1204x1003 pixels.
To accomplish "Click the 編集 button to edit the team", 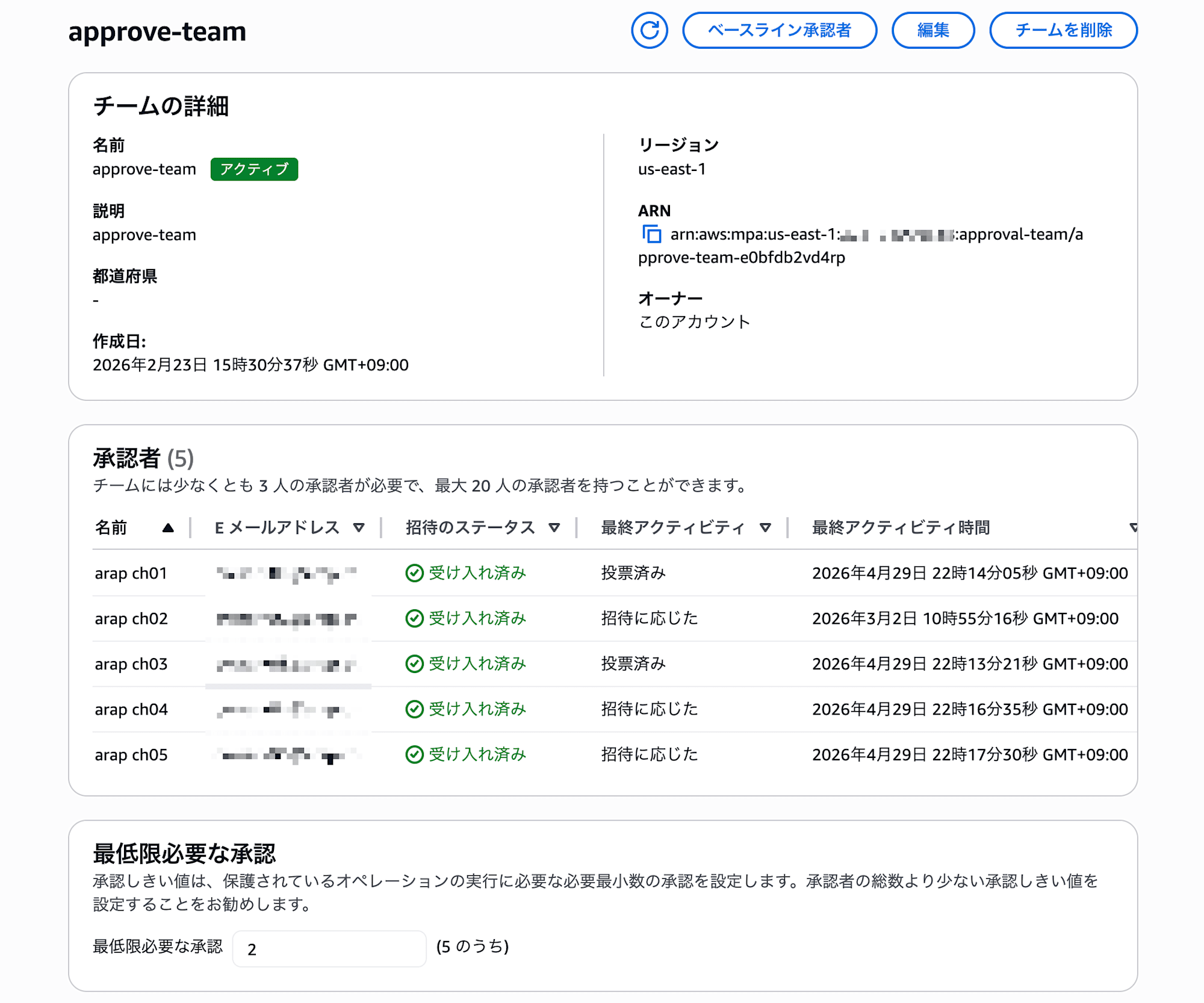I will [932, 30].
